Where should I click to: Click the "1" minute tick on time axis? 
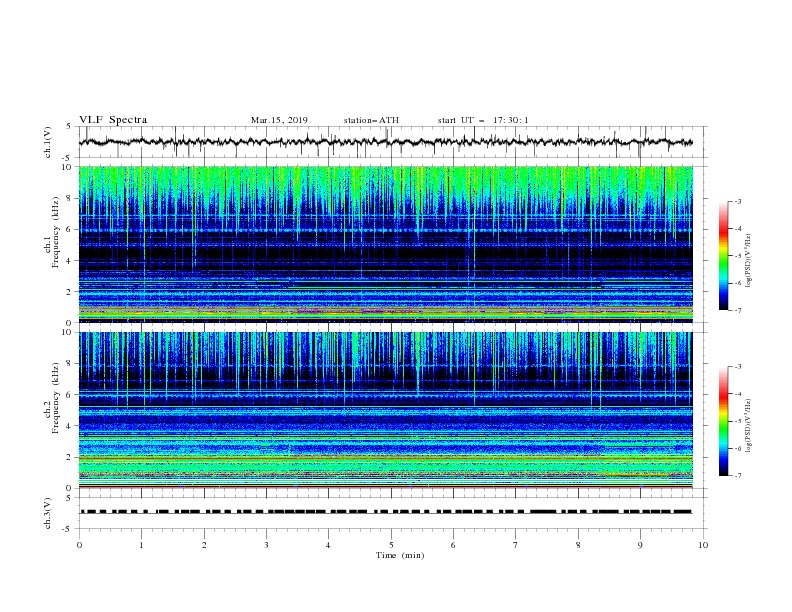point(142,545)
